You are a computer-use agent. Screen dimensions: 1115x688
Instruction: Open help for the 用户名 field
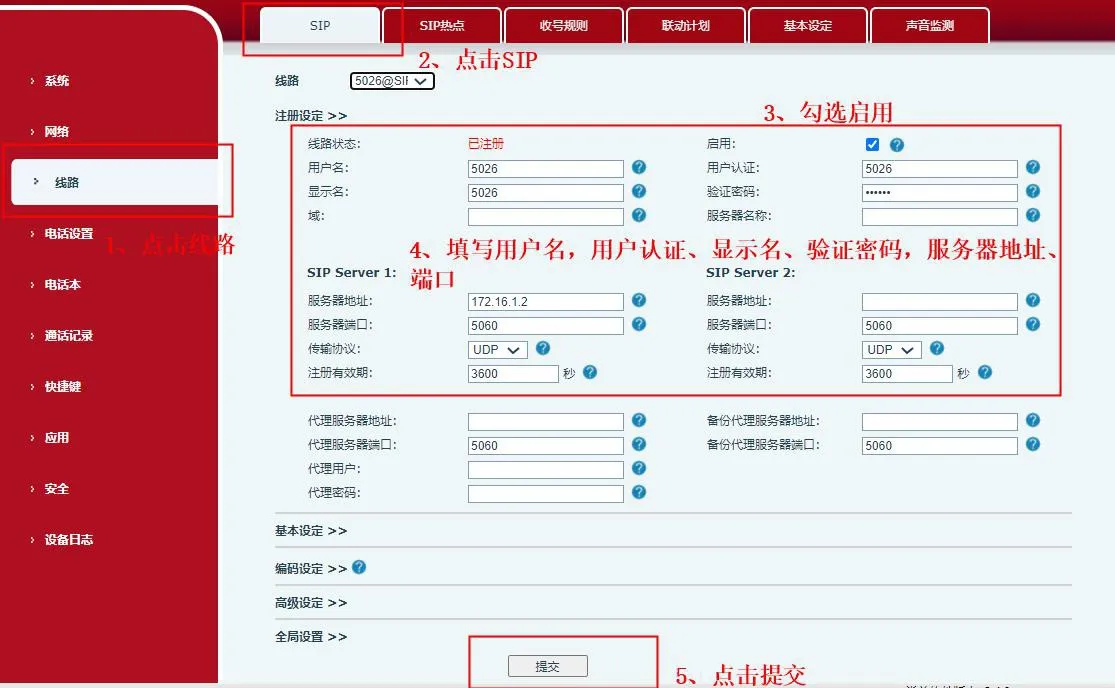[x=638, y=168]
